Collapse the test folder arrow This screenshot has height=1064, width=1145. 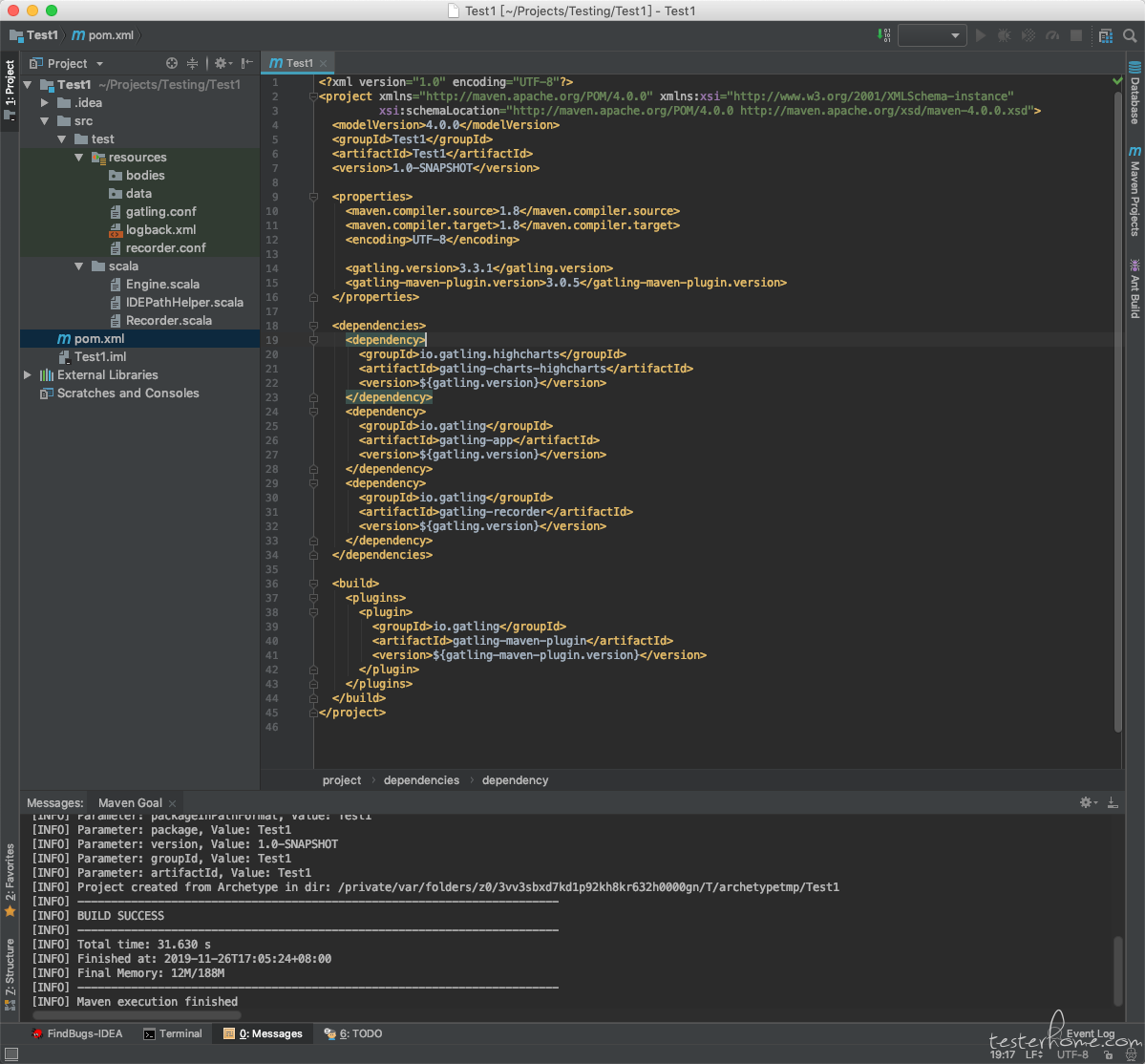tap(62, 139)
